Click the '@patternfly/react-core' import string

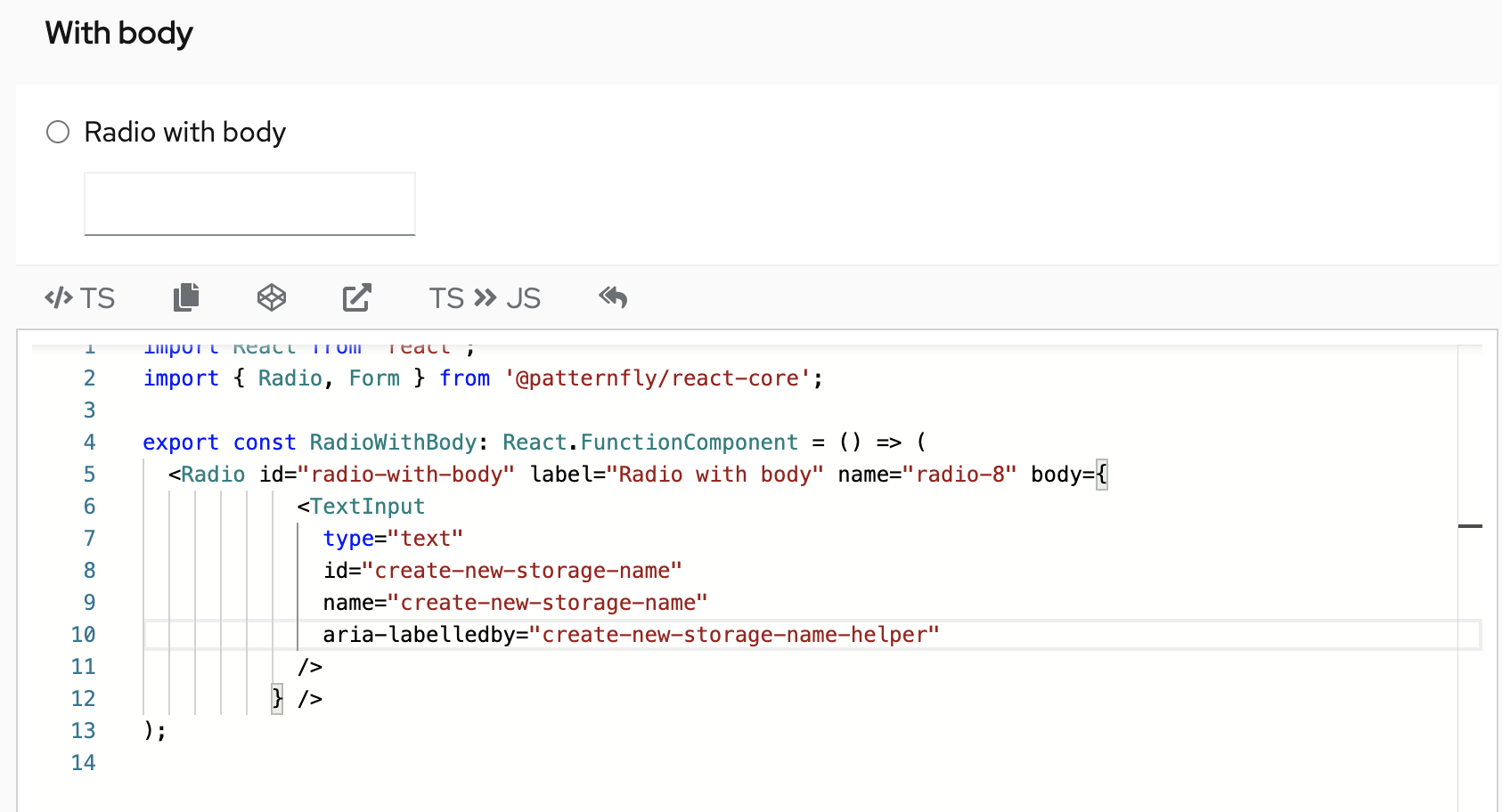click(x=658, y=378)
